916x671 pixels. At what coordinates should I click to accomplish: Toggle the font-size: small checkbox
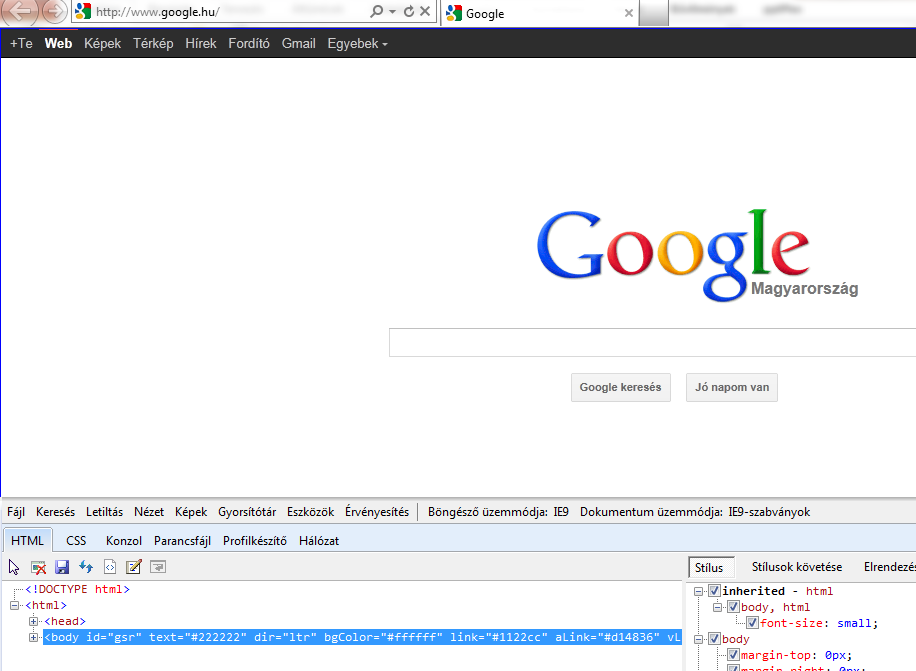pyautogui.click(x=752, y=623)
